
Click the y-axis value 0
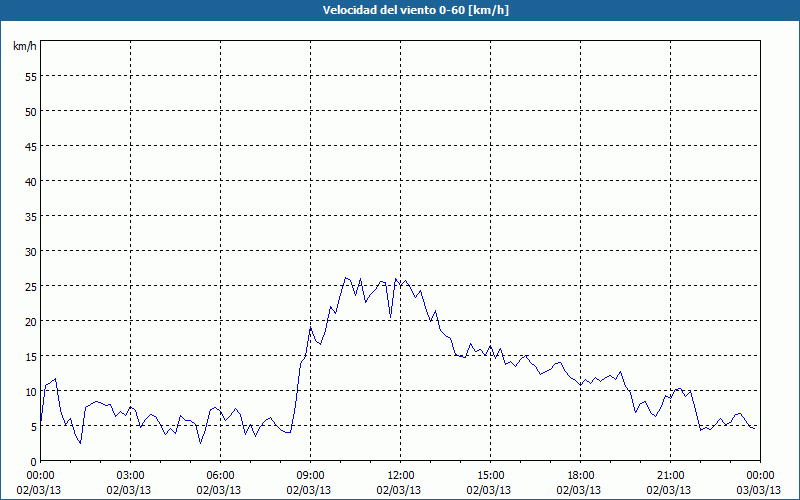point(34,462)
